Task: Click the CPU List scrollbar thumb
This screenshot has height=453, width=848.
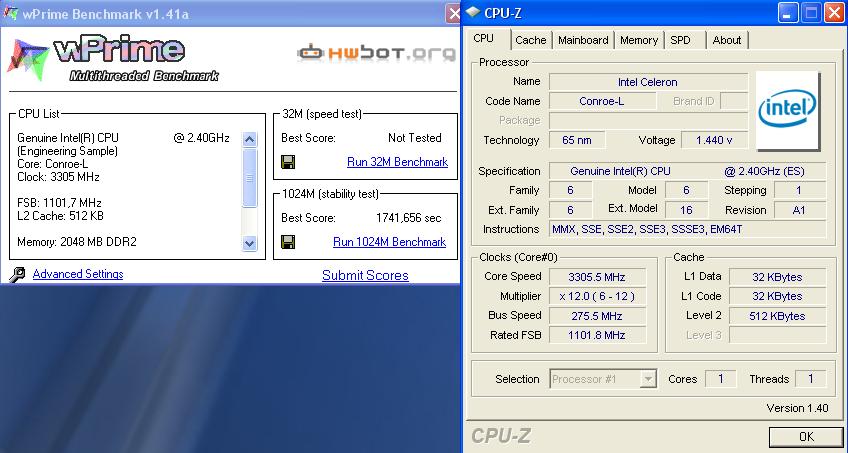Action: tap(249, 178)
